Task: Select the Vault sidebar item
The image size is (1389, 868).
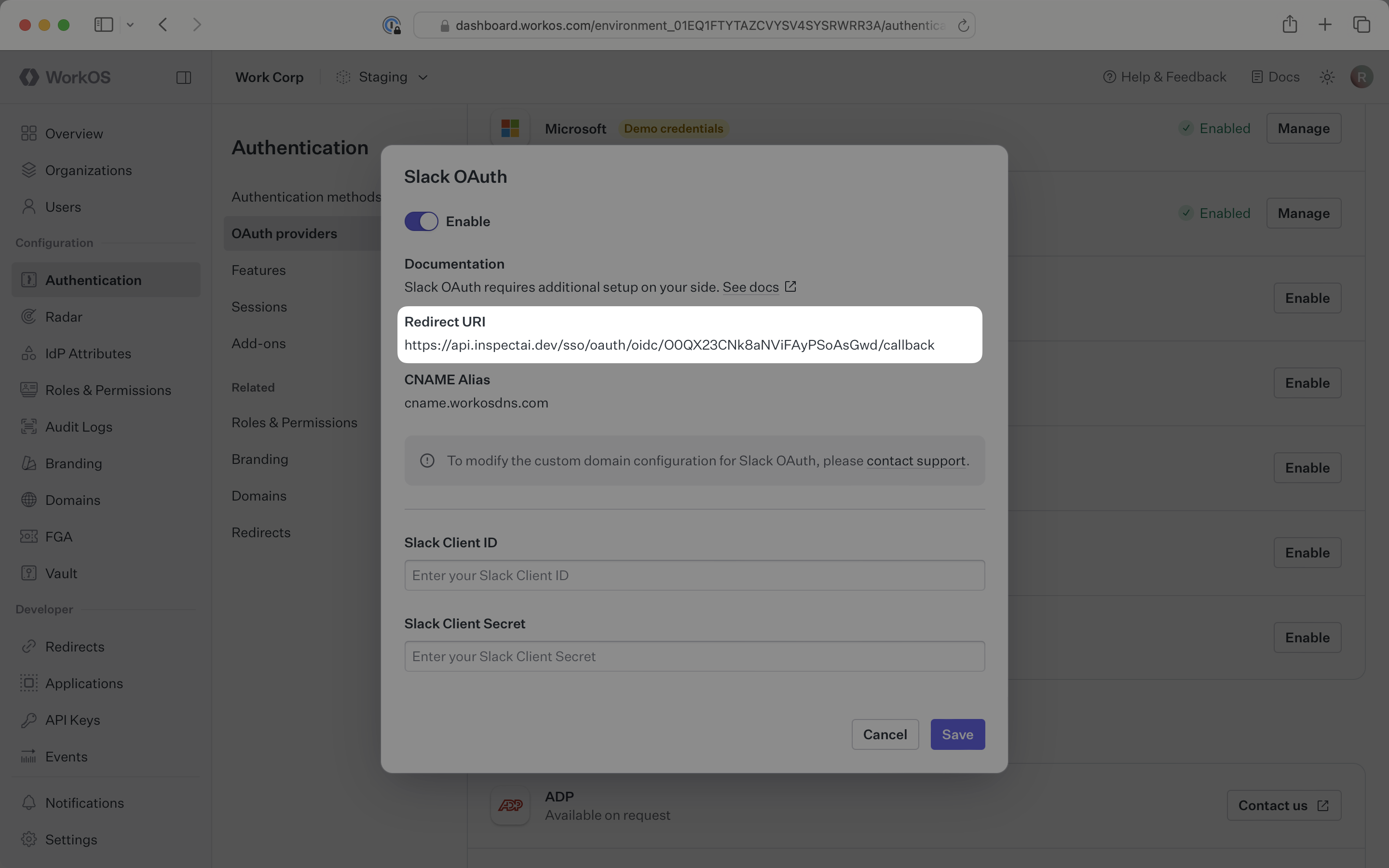Action: [61, 573]
